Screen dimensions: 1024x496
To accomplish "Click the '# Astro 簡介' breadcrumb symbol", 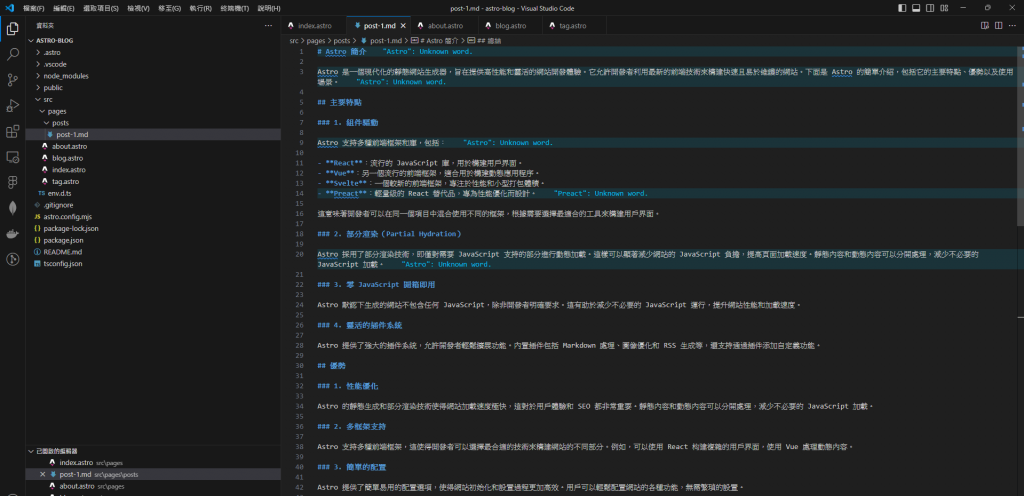I will point(435,40).
